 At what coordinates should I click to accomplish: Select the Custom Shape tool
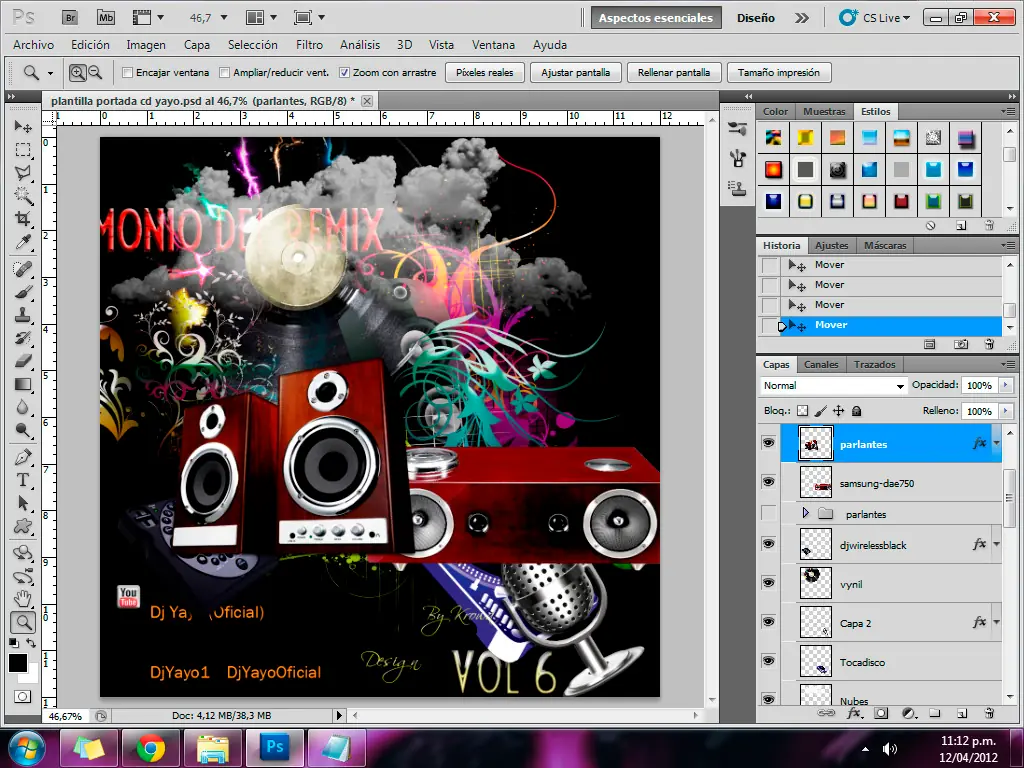(23, 526)
